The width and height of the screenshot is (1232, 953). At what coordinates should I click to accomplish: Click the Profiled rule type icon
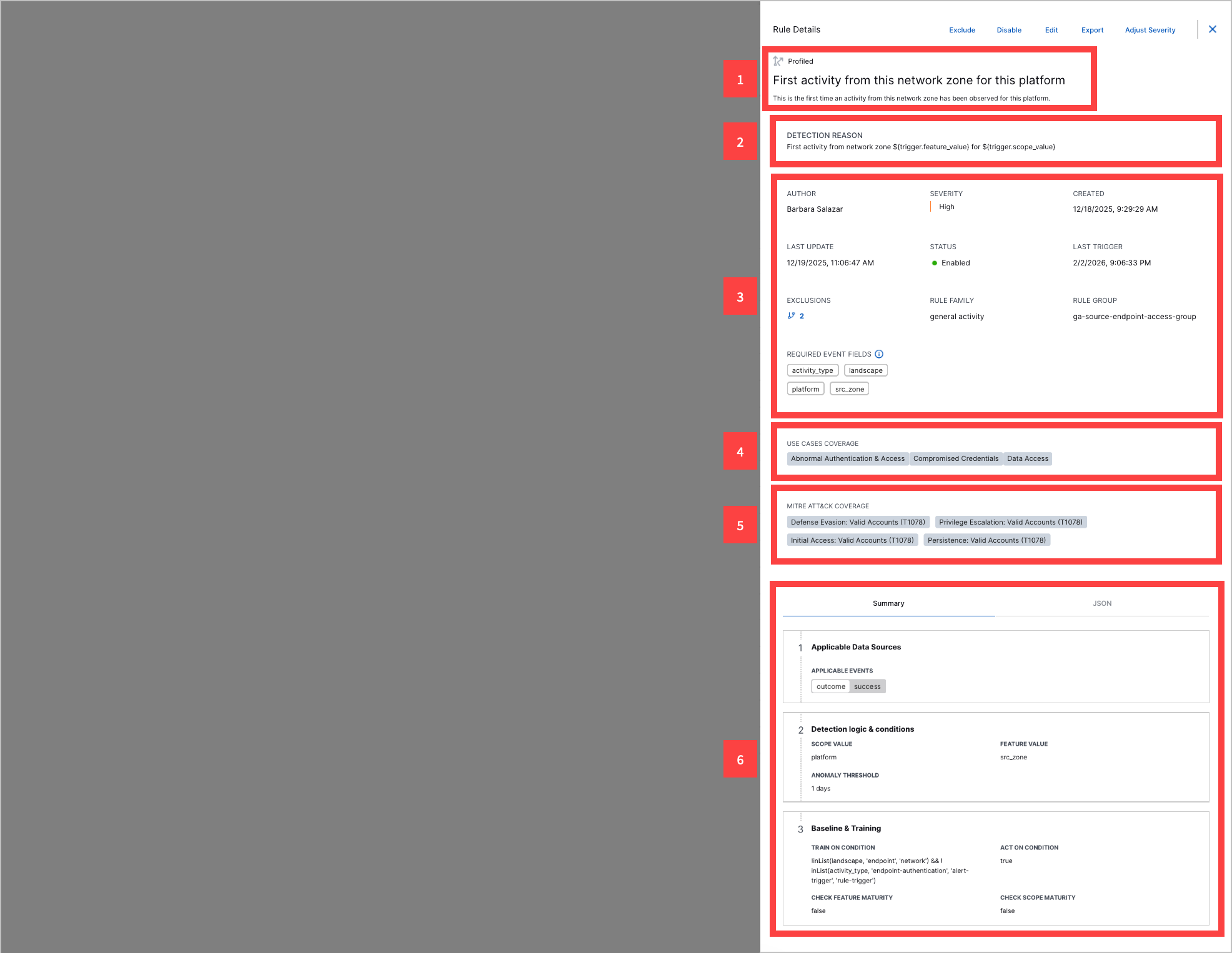778,61
